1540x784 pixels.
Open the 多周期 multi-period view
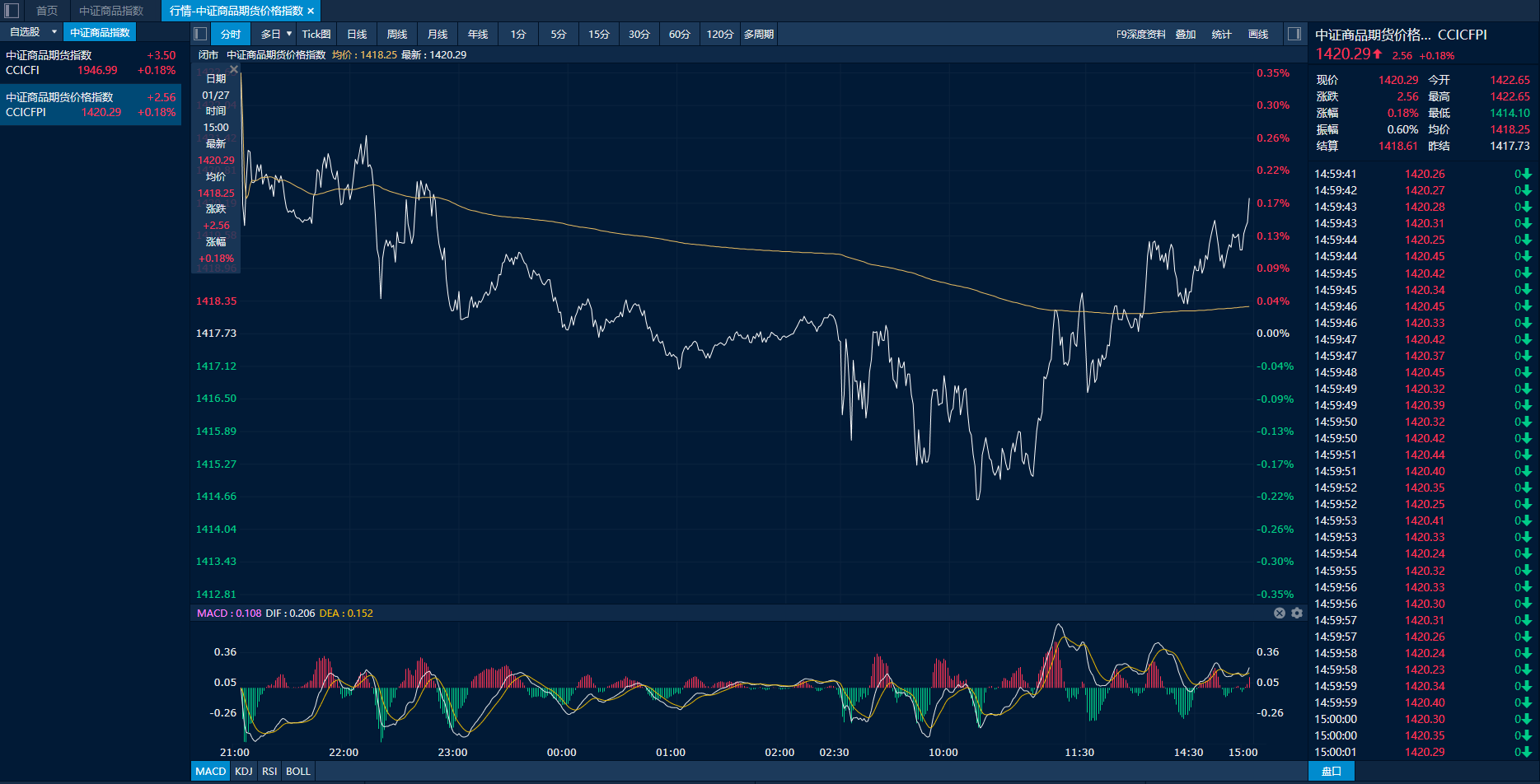click(758, 34)
